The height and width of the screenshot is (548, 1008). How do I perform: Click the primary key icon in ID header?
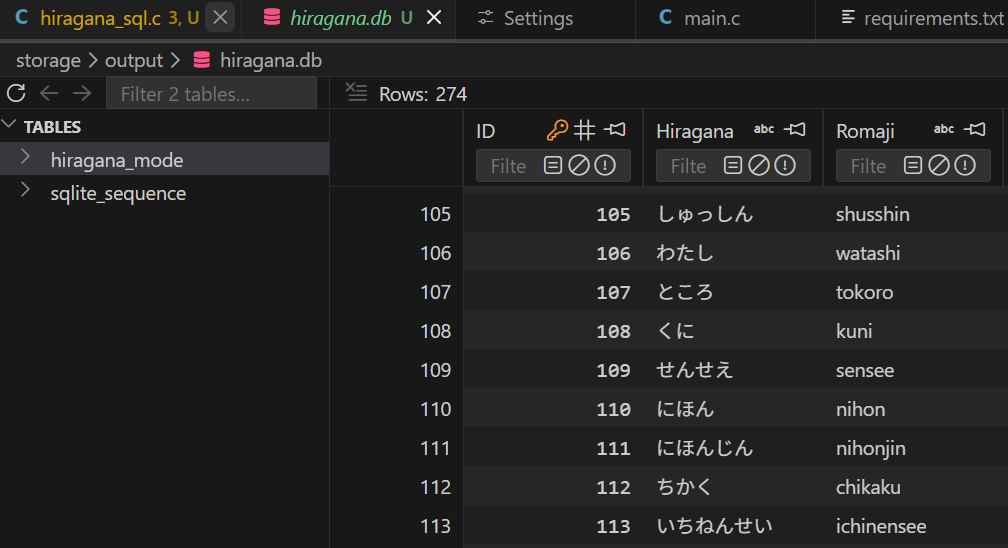coord(557,130)
